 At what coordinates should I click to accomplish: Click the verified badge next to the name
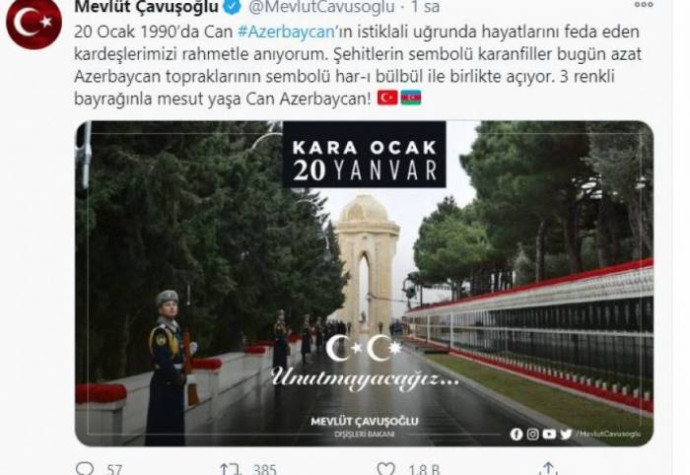(233, 6)
